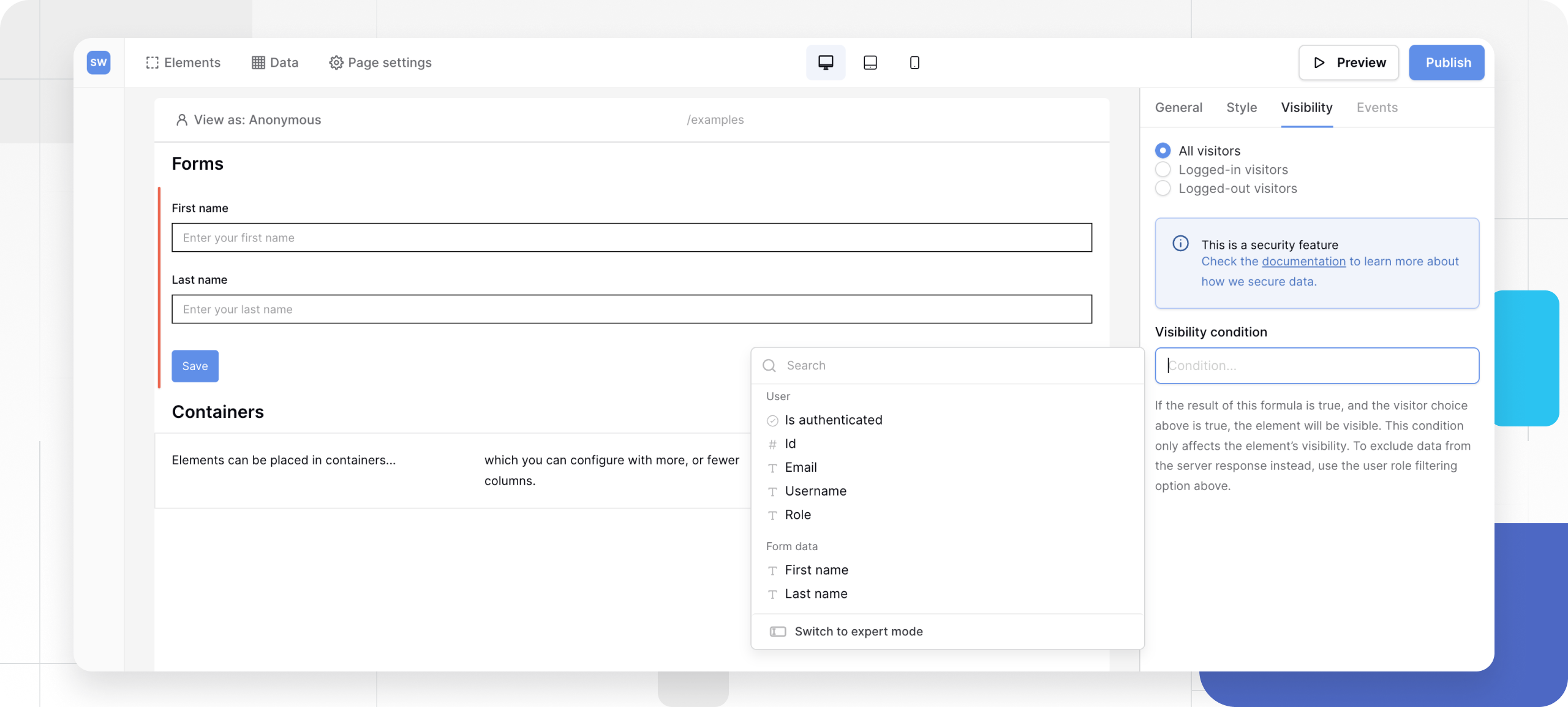
Task: Open Page settings gear
Action: [380, 62]
